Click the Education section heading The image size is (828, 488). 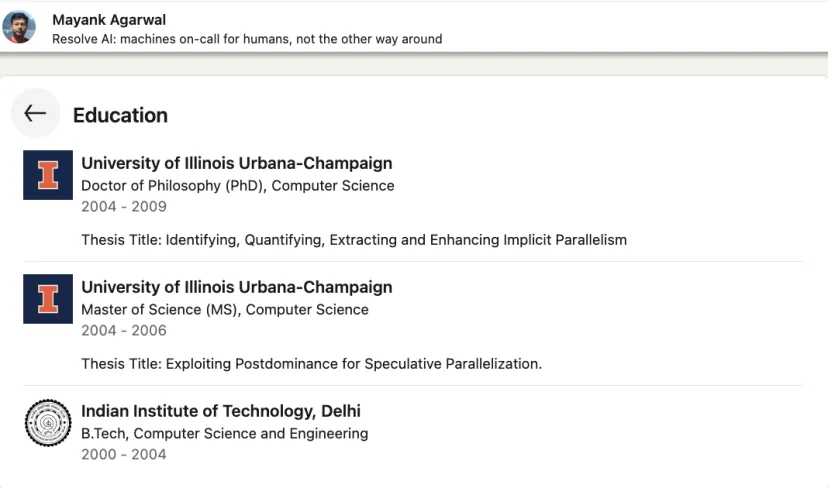click(x=120, y=115)
